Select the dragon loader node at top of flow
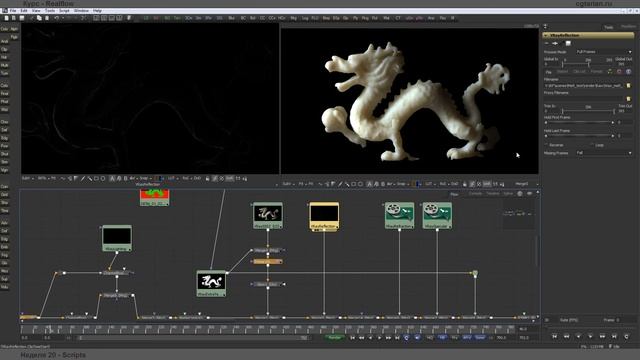The image size is (640, 360). pos(268,215)
